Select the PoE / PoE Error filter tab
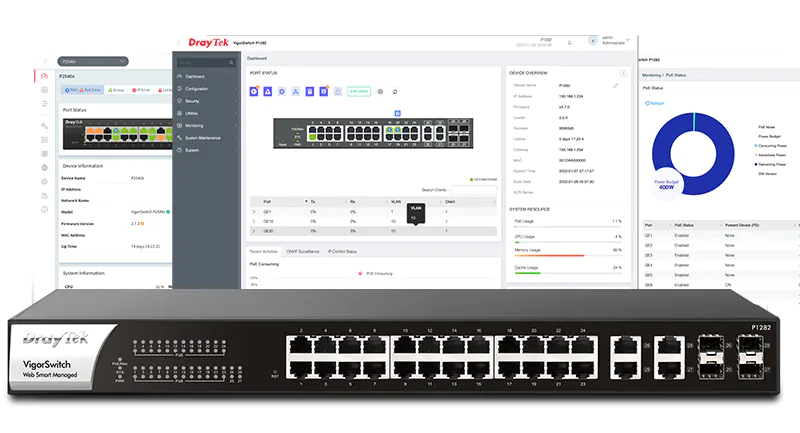Viewport: 800px width, 433px height. point(83,90)
